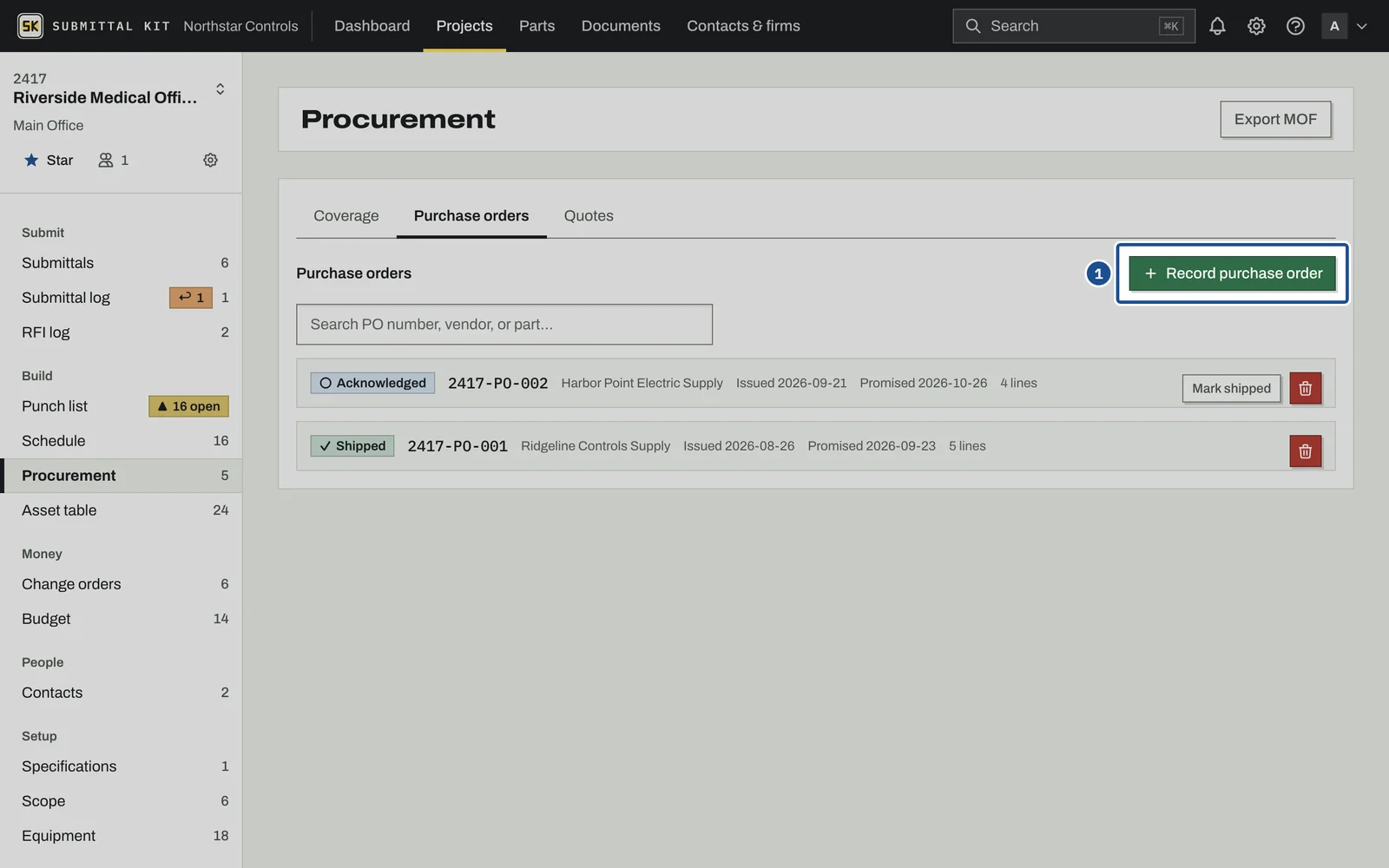Image resolution: width=1389 pixels, height=868 pixels.
Task: Open project members icon showing 1
Action: pyautogui.click(x=114, y=160)
